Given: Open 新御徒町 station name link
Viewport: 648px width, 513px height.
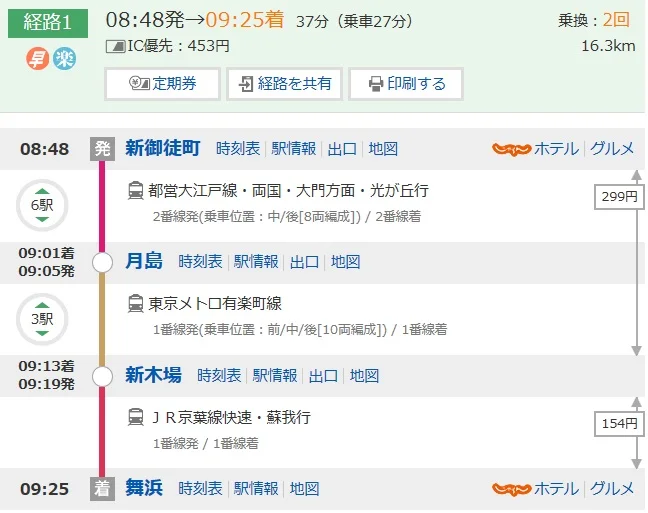Looking at the screenshot, I should click(163, 148).
